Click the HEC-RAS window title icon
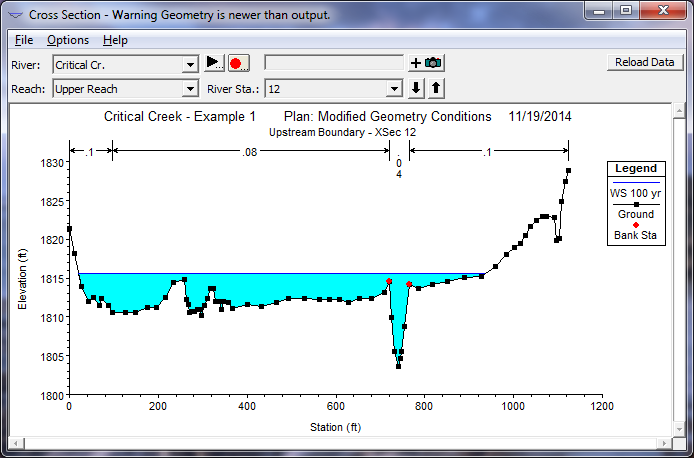This screenshot has height=458, width=694. pos(15,13)
